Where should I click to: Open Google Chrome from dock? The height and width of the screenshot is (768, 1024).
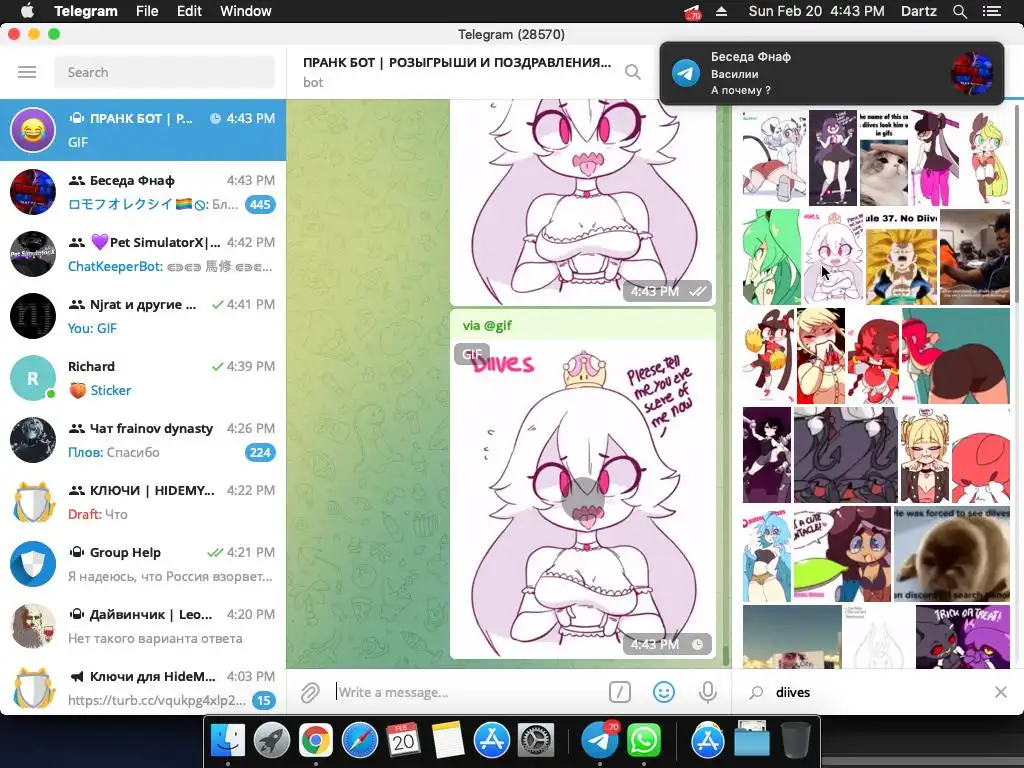[315, 741]
